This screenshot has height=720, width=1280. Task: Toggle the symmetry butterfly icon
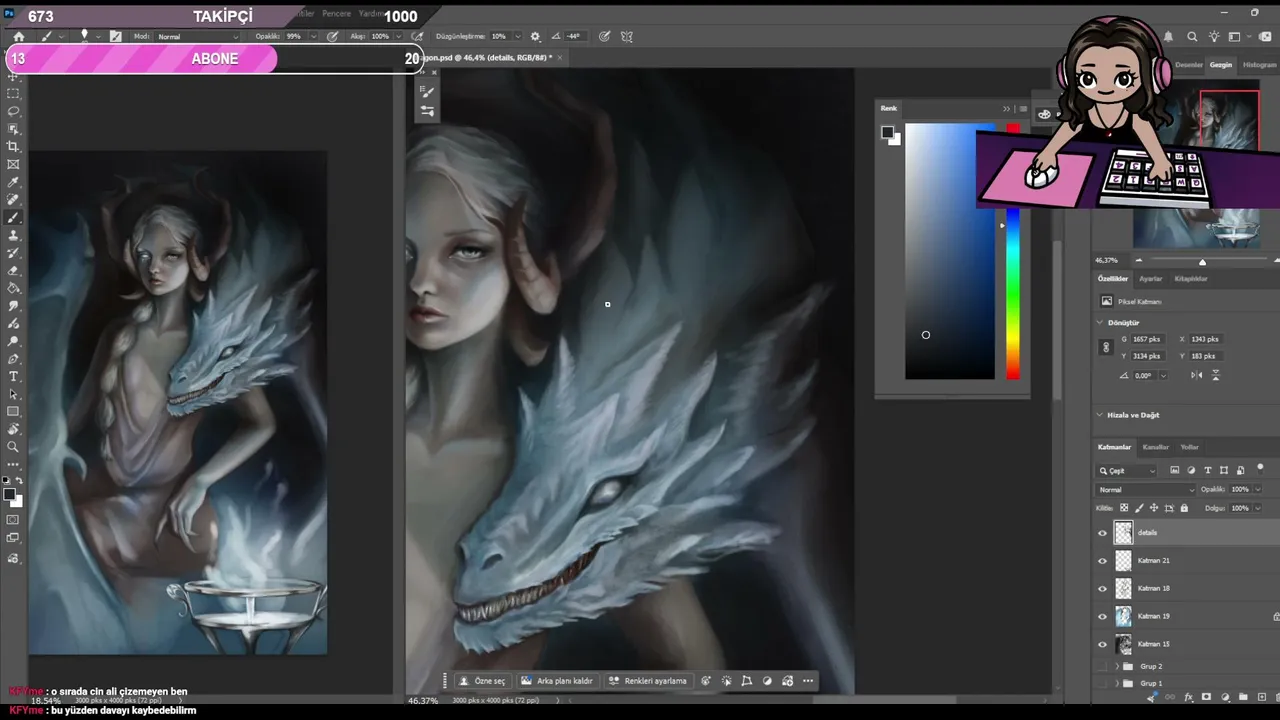(x=627, y=37)
